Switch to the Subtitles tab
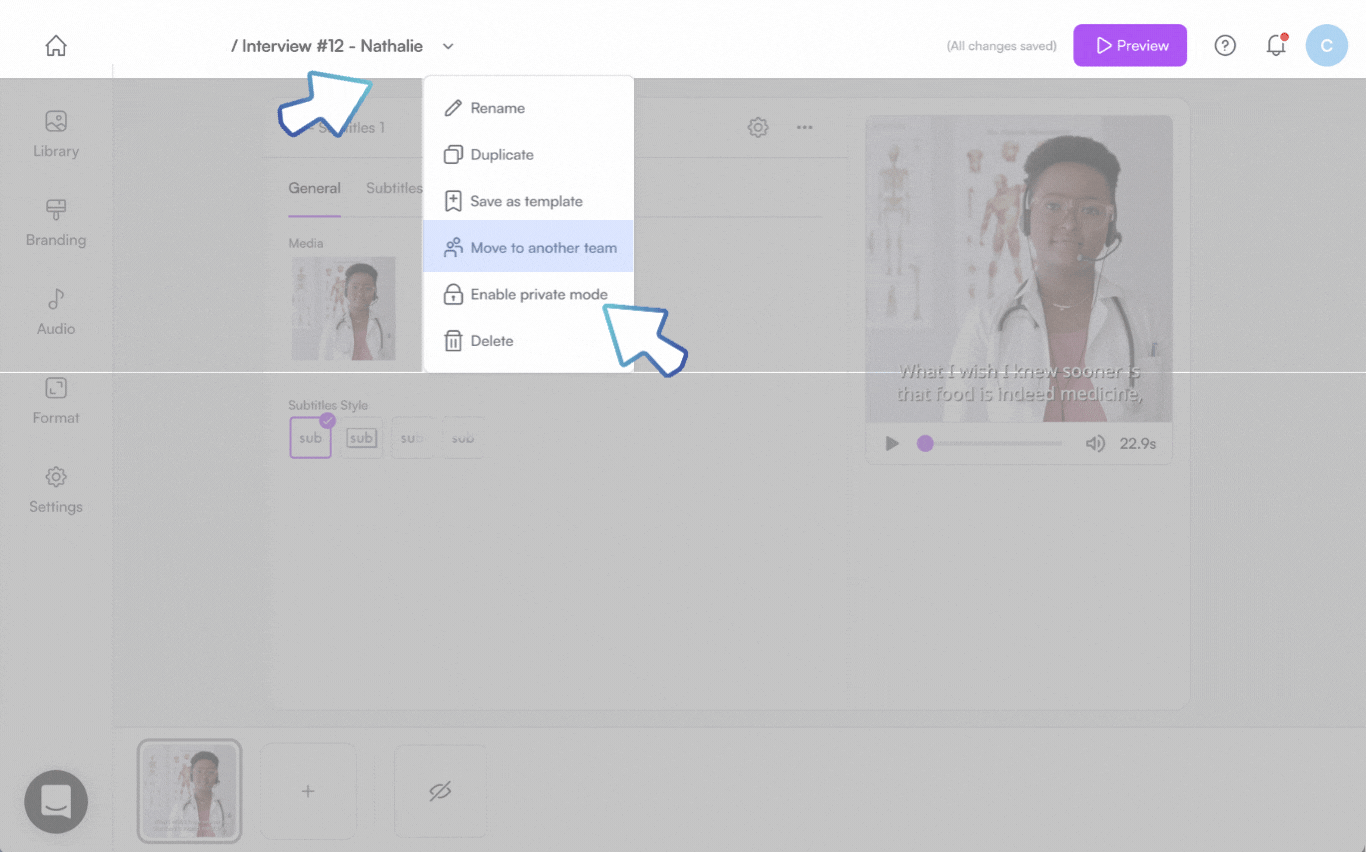 coord(393,188)
